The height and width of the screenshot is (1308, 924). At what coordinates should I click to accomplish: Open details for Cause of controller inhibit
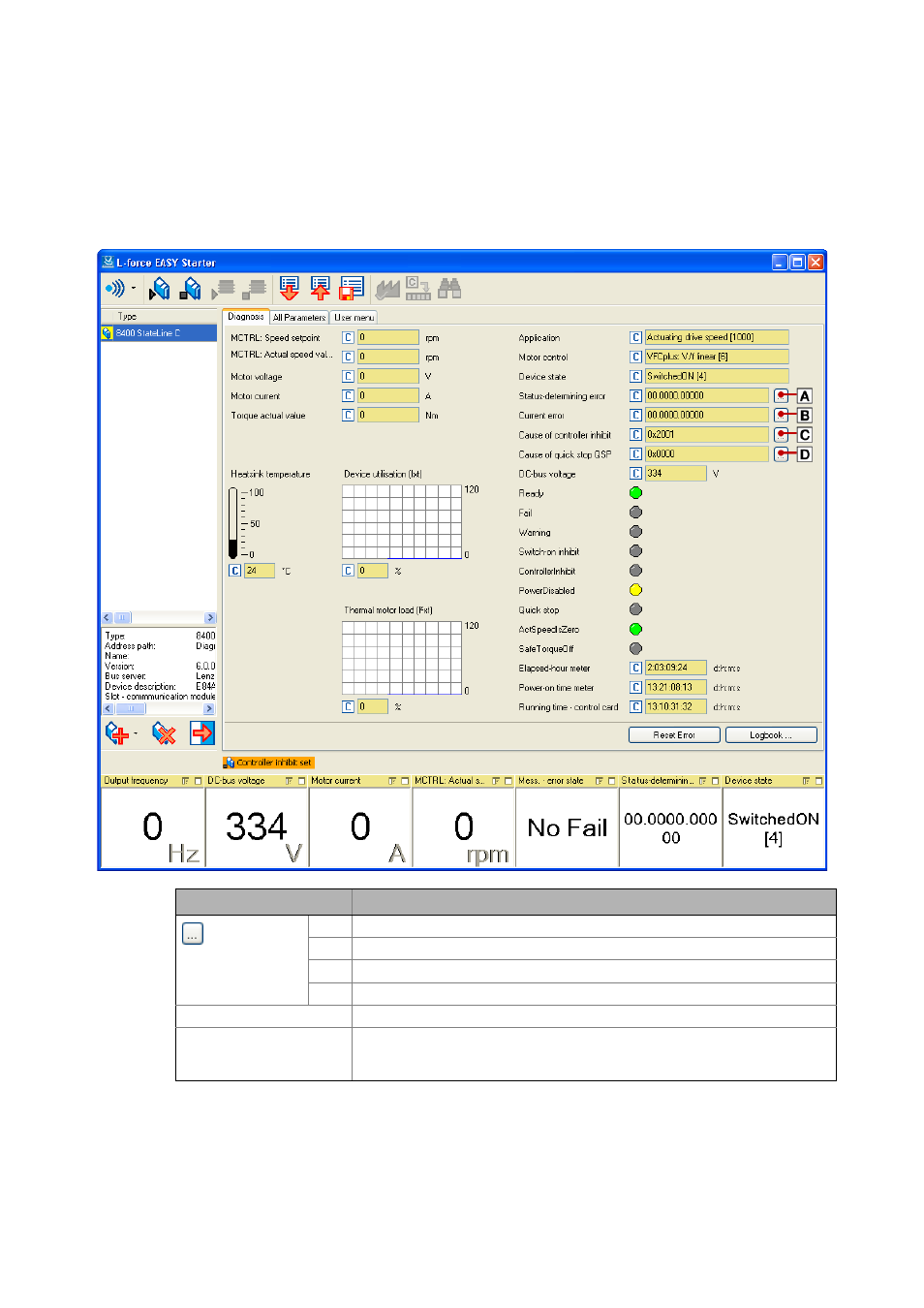(x=782, y=435)
